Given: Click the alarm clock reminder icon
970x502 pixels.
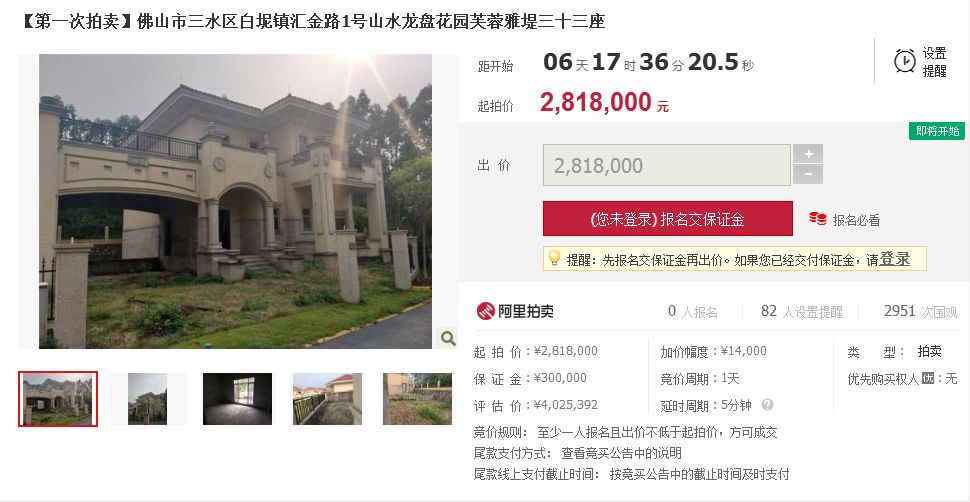Looking at the screenshot, I should (904, 61).
